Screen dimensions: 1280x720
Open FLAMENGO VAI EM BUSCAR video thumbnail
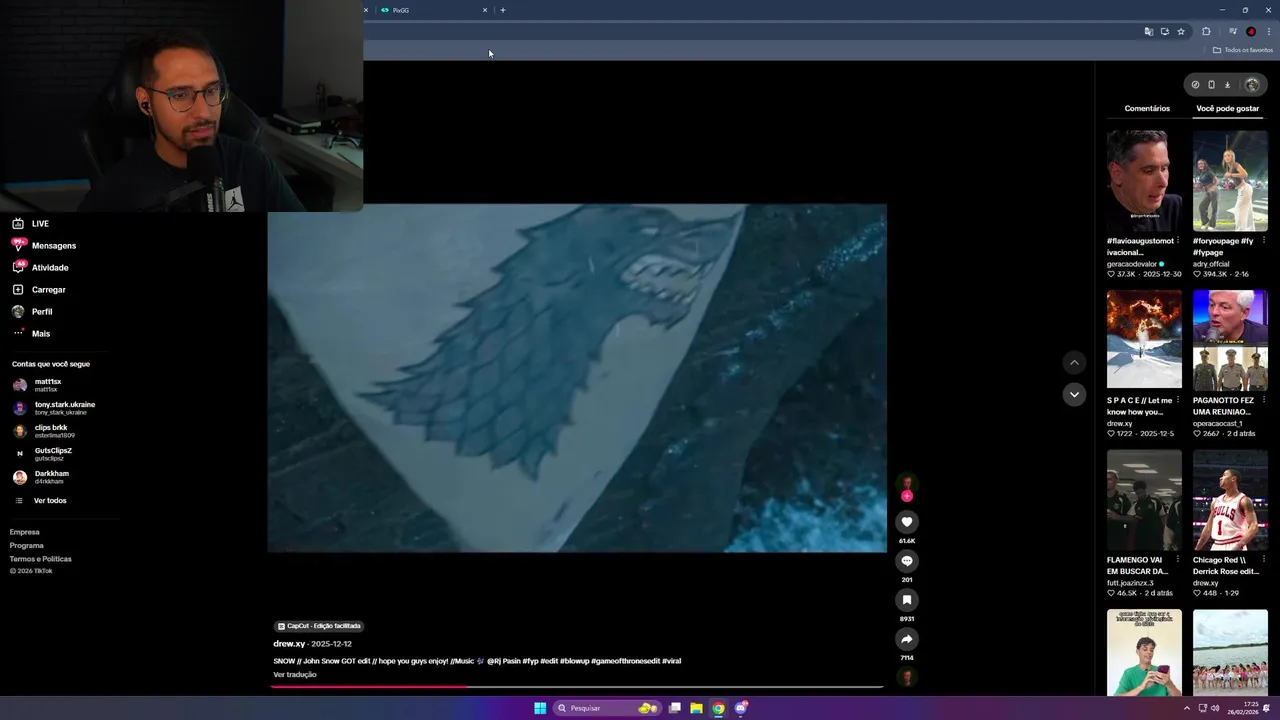[1144, 500]
